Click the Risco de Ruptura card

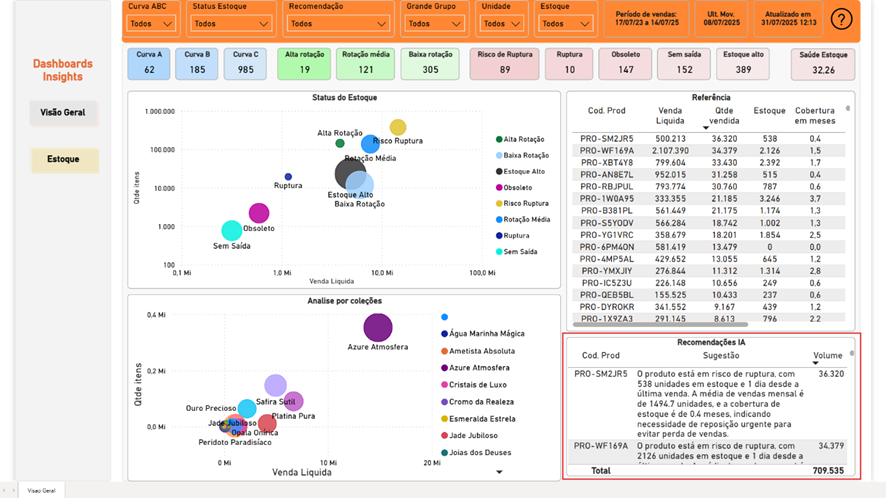pos(504,64)
